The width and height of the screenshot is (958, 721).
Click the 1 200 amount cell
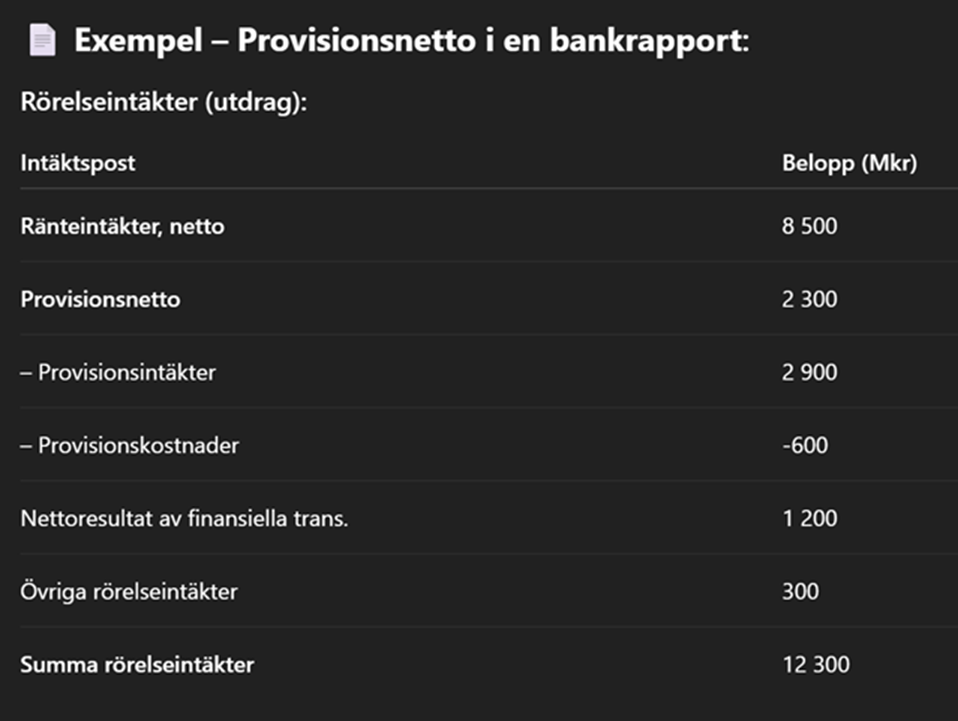810,519
